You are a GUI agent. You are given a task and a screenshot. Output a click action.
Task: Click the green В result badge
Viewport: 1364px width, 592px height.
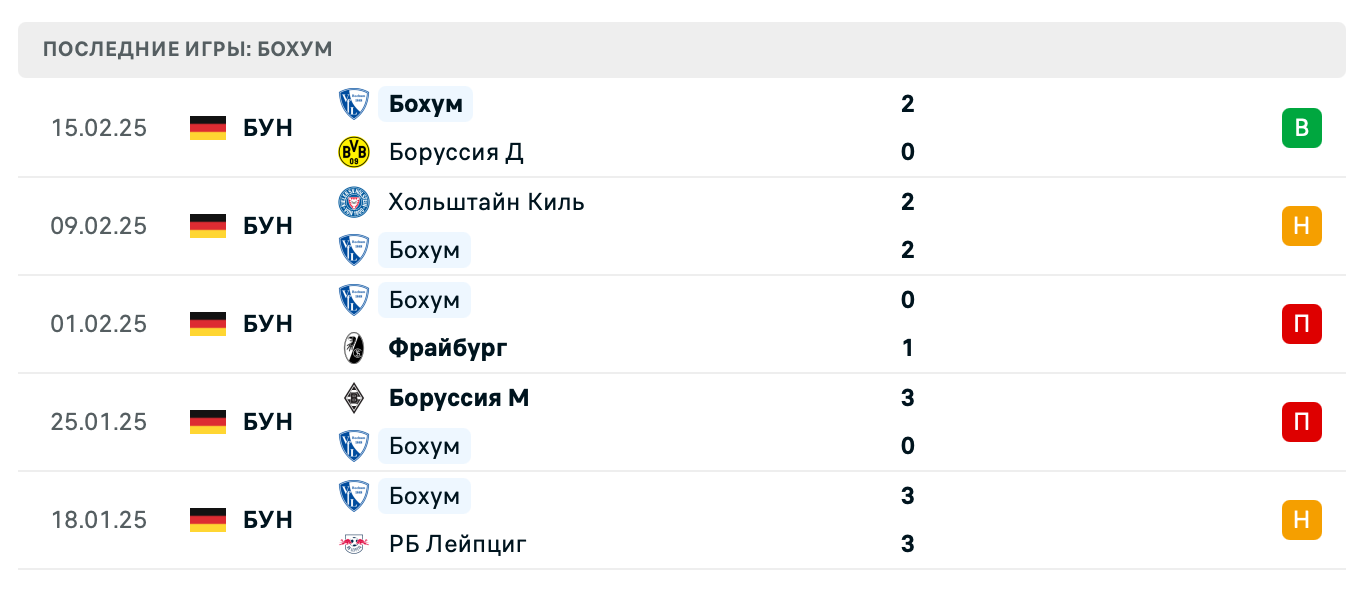point(1300,128)
